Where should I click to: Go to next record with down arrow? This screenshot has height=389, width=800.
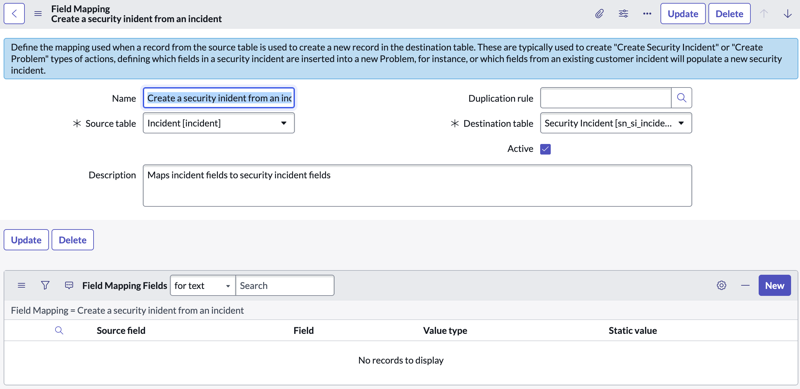tap(787, 14)
